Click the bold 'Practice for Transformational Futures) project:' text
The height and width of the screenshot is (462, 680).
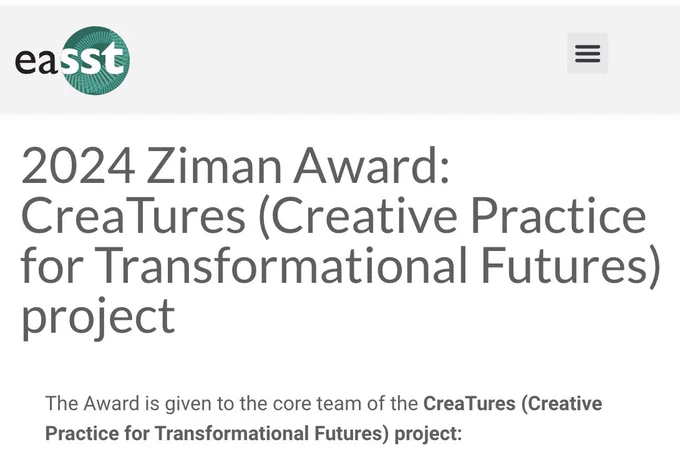pyautogui.click(x=254, y=433)
